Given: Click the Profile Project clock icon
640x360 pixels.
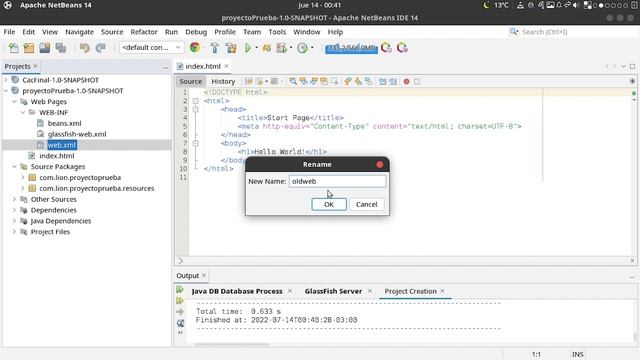Looking at the screenshot, I should 302,48.
